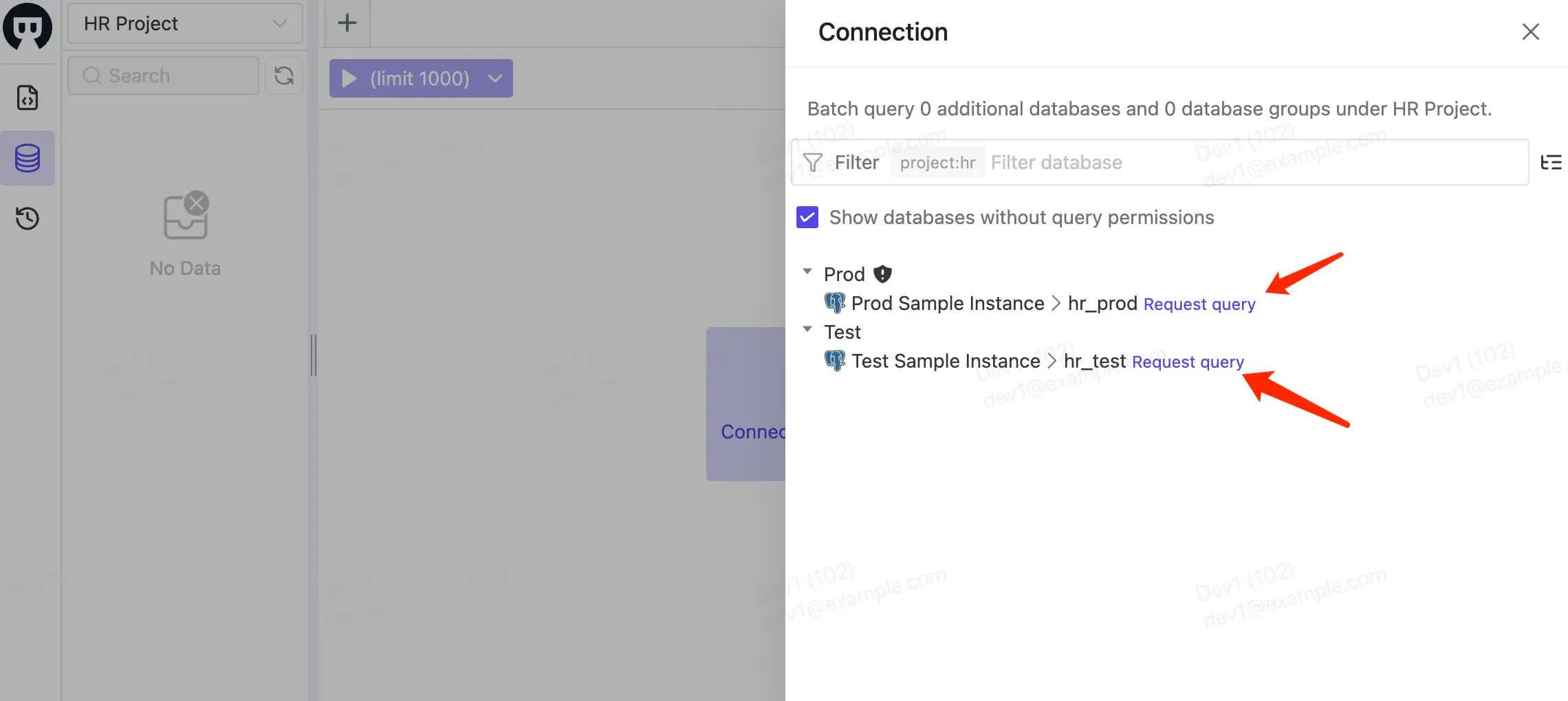Open a new worksheet tab with the plus button
Image resolution: width=1568 pixels, height=701 pixels.
(347, 23)
